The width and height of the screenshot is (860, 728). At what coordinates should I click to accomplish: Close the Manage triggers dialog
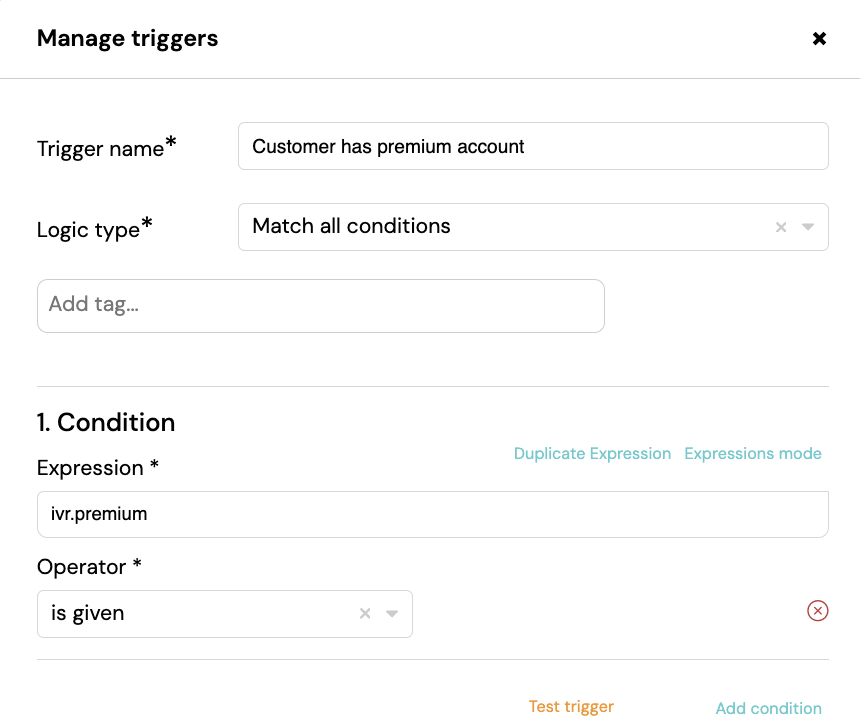pos(819,38)
